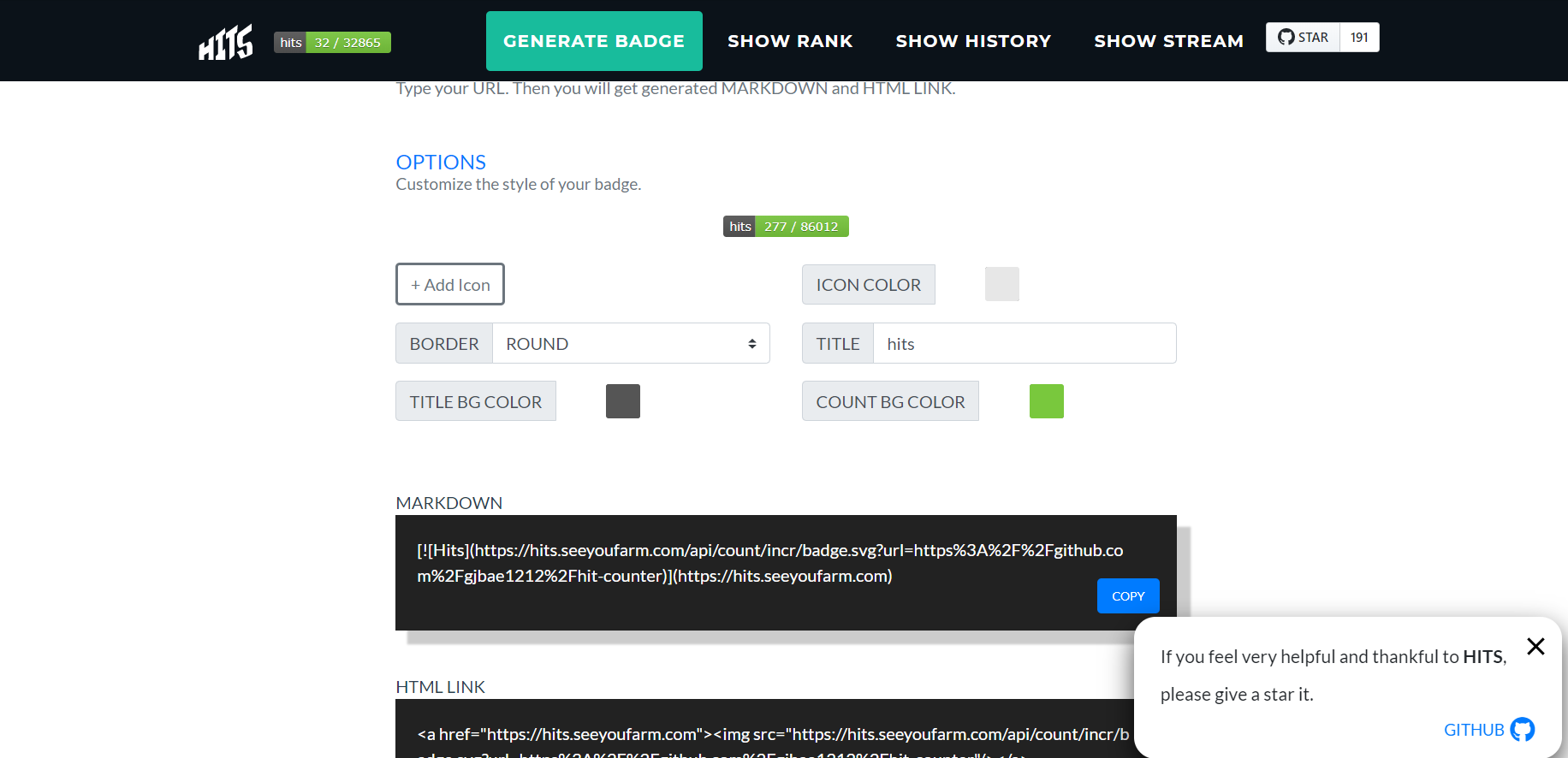Pick the count background green swatch
1568x758 pixels.
tap(1047, 401)
